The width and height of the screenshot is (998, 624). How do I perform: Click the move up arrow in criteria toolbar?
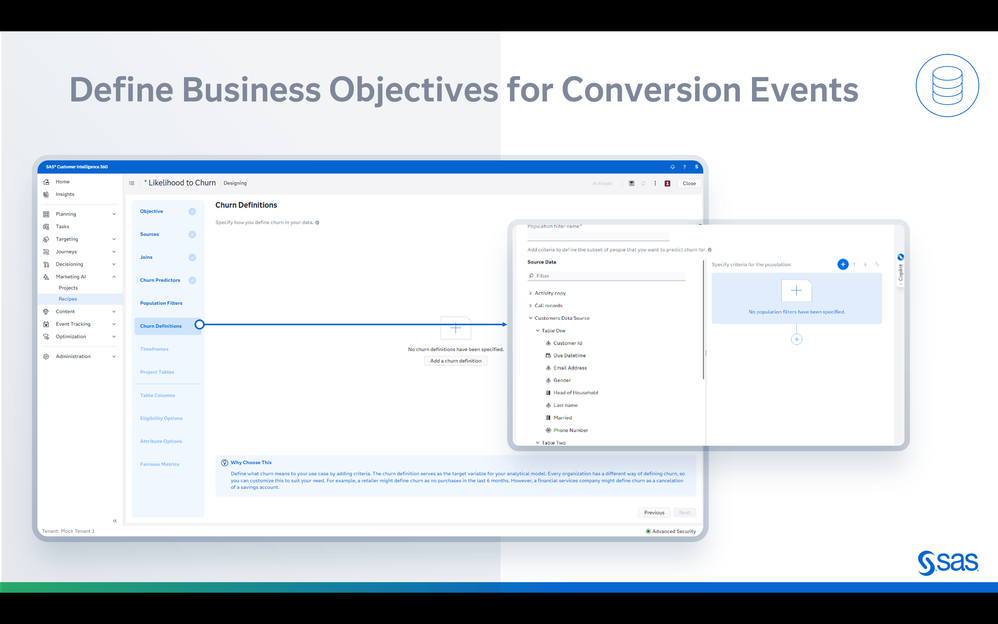click(854, 264)
